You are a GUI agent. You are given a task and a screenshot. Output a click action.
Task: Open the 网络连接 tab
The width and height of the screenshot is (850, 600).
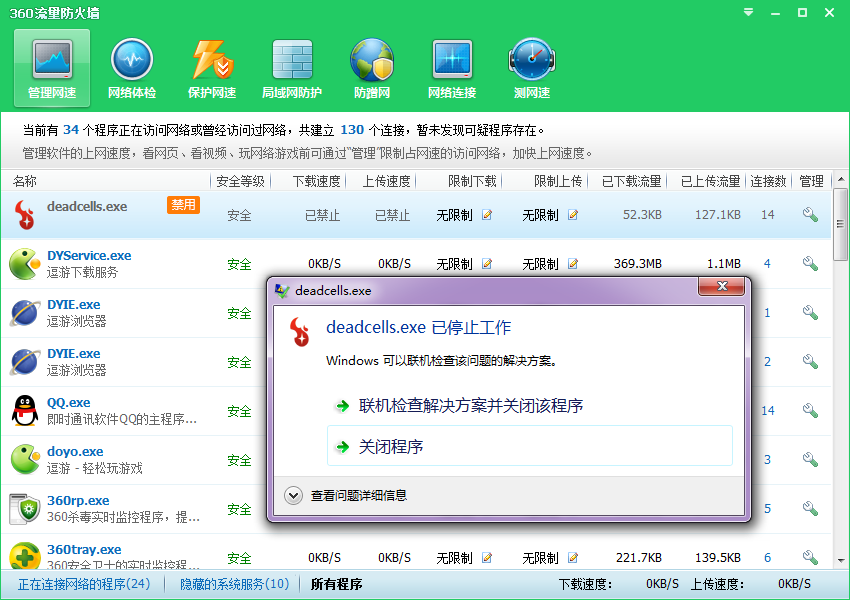452,68
